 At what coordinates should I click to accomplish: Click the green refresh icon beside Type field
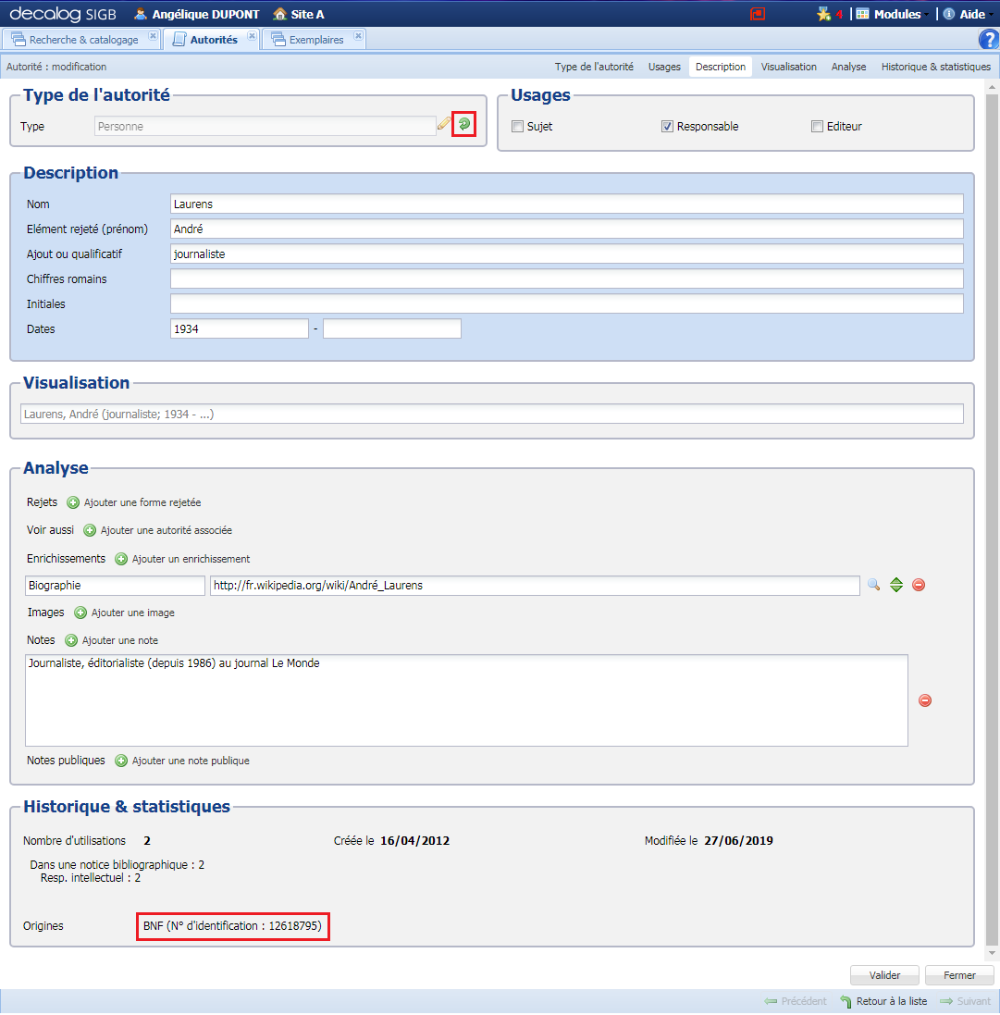point(463,124)
